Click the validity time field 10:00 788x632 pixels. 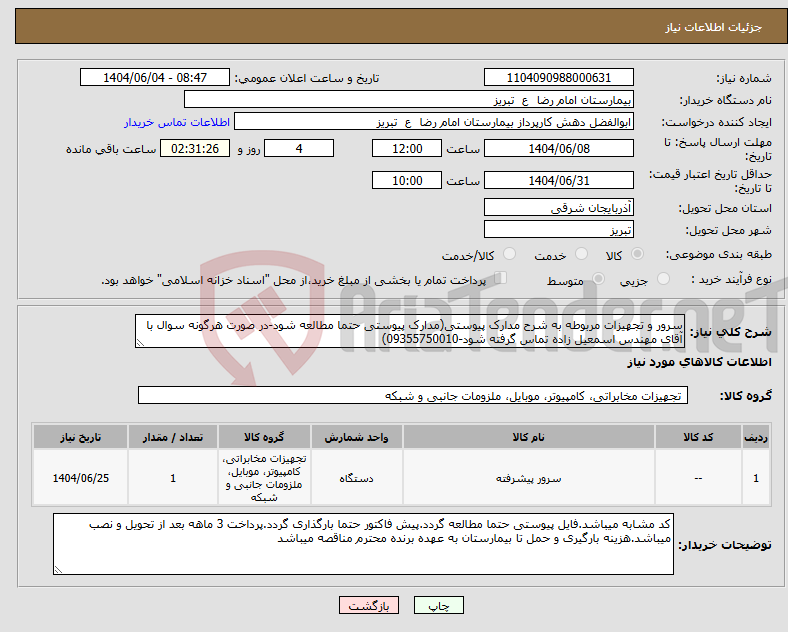click(407, 180)
